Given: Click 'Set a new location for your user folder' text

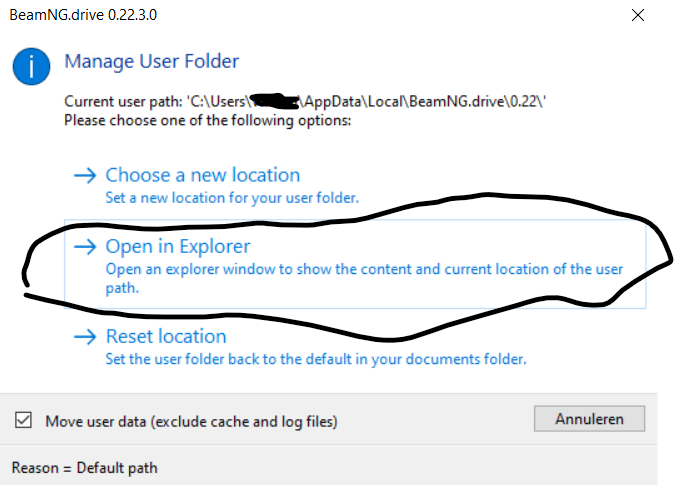Looking at the screenshot, I should coord(232,198).
